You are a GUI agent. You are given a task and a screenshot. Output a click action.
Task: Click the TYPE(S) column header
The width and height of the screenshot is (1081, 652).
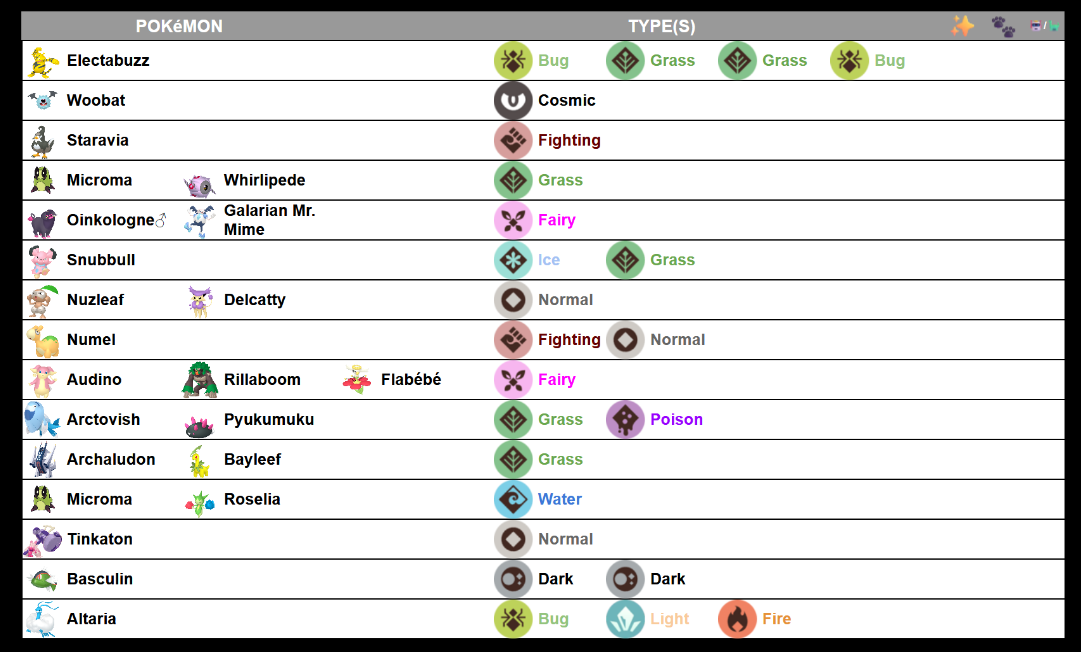coord(662,26)
